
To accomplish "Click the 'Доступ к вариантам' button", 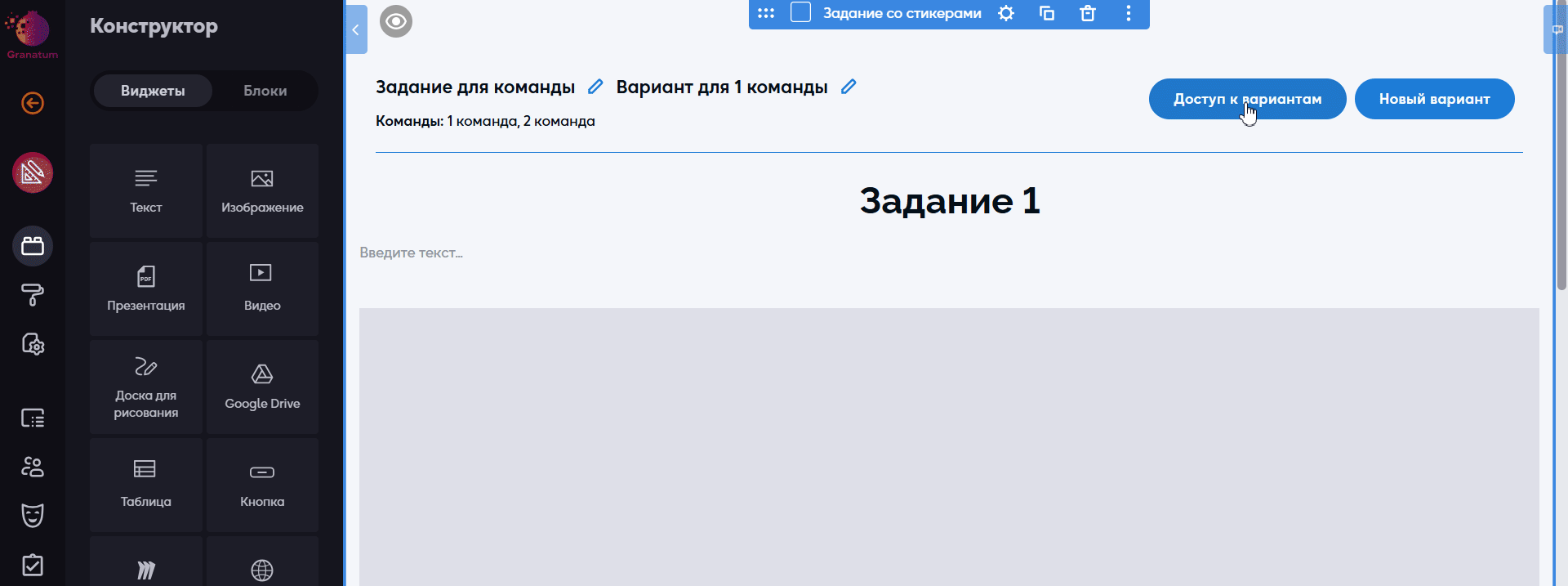I will (x=1247, y=99).
